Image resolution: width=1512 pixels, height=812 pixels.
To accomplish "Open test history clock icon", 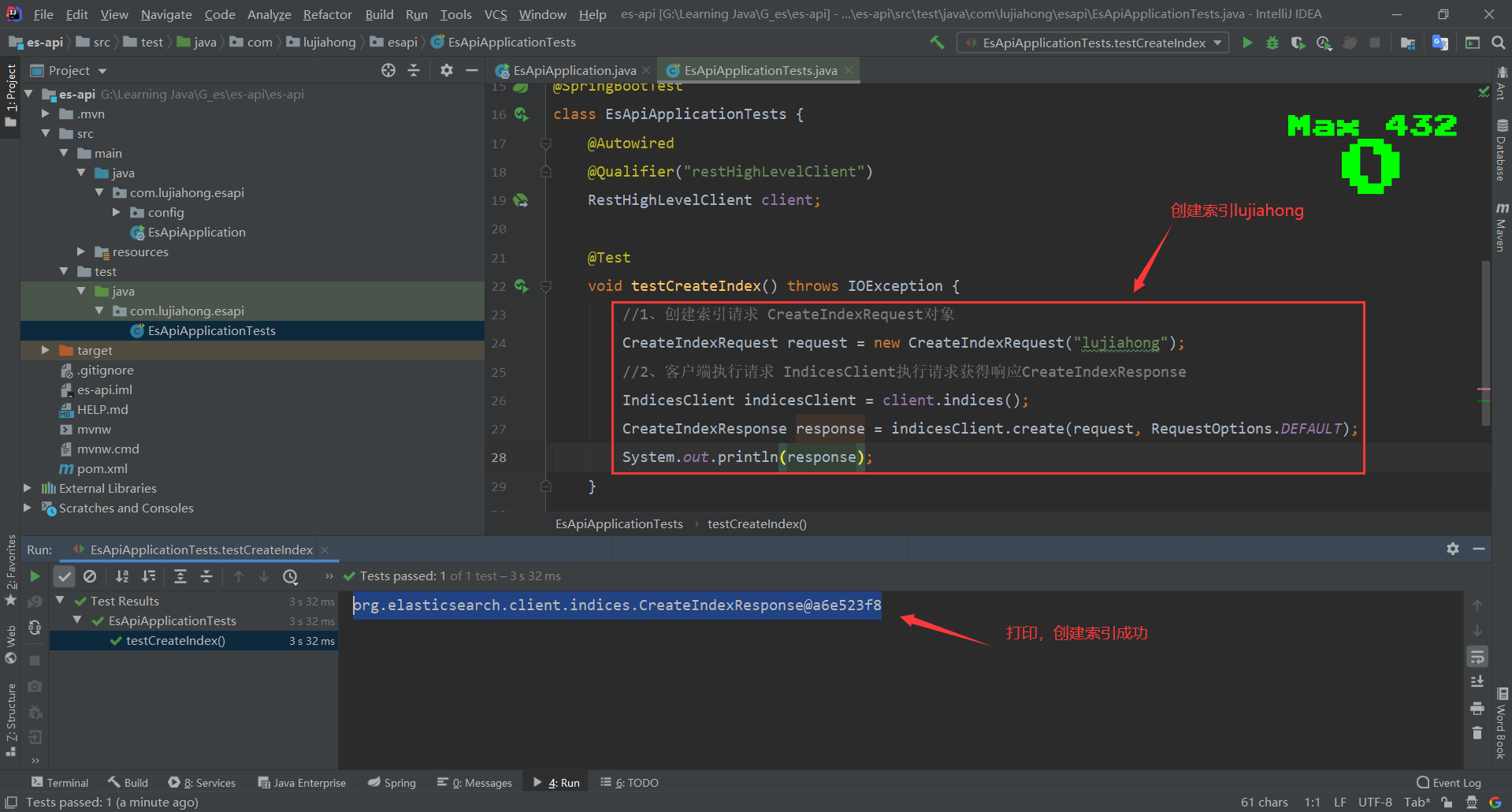I will click(291, 576).
